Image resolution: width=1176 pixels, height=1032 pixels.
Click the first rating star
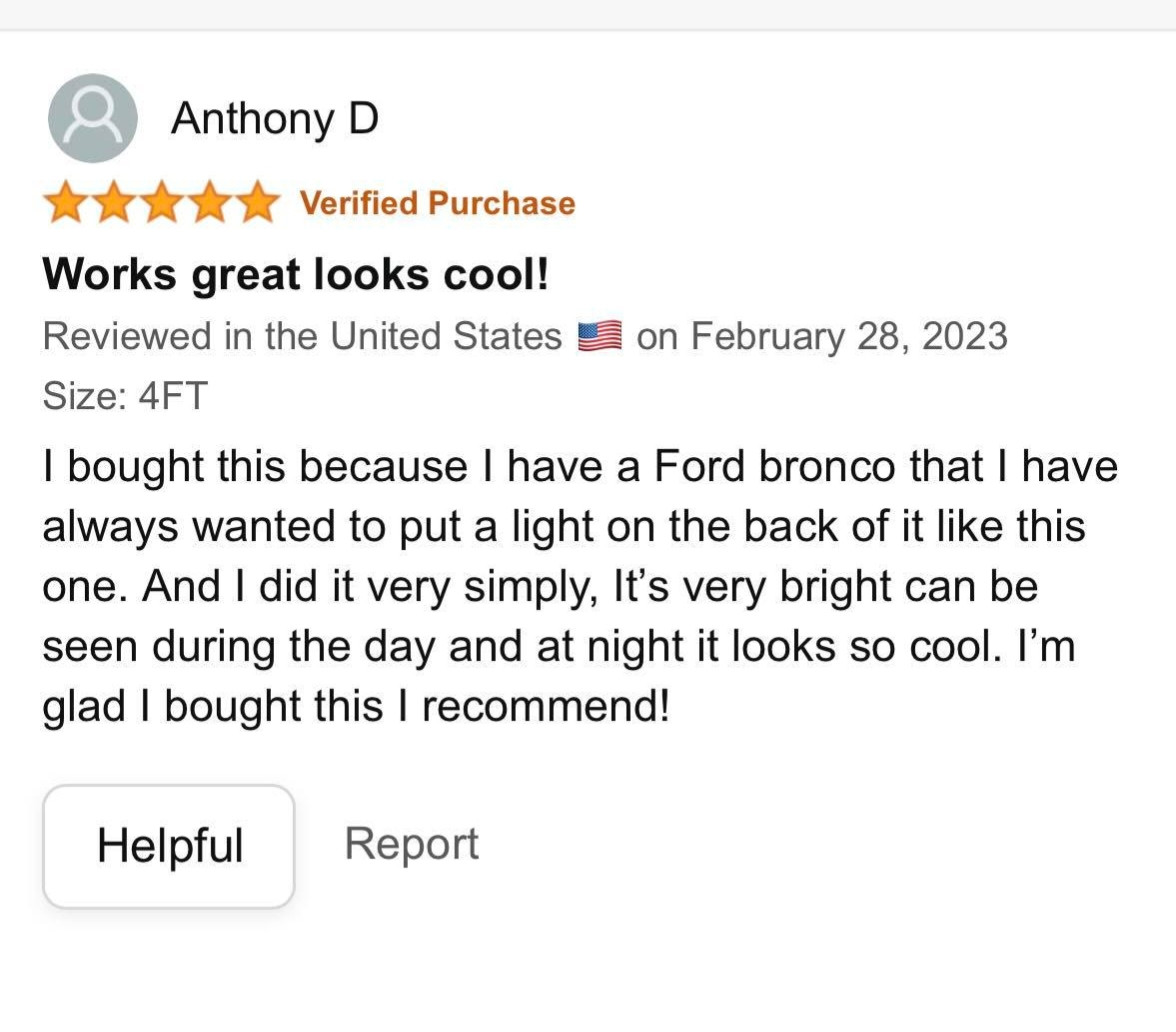66,203
